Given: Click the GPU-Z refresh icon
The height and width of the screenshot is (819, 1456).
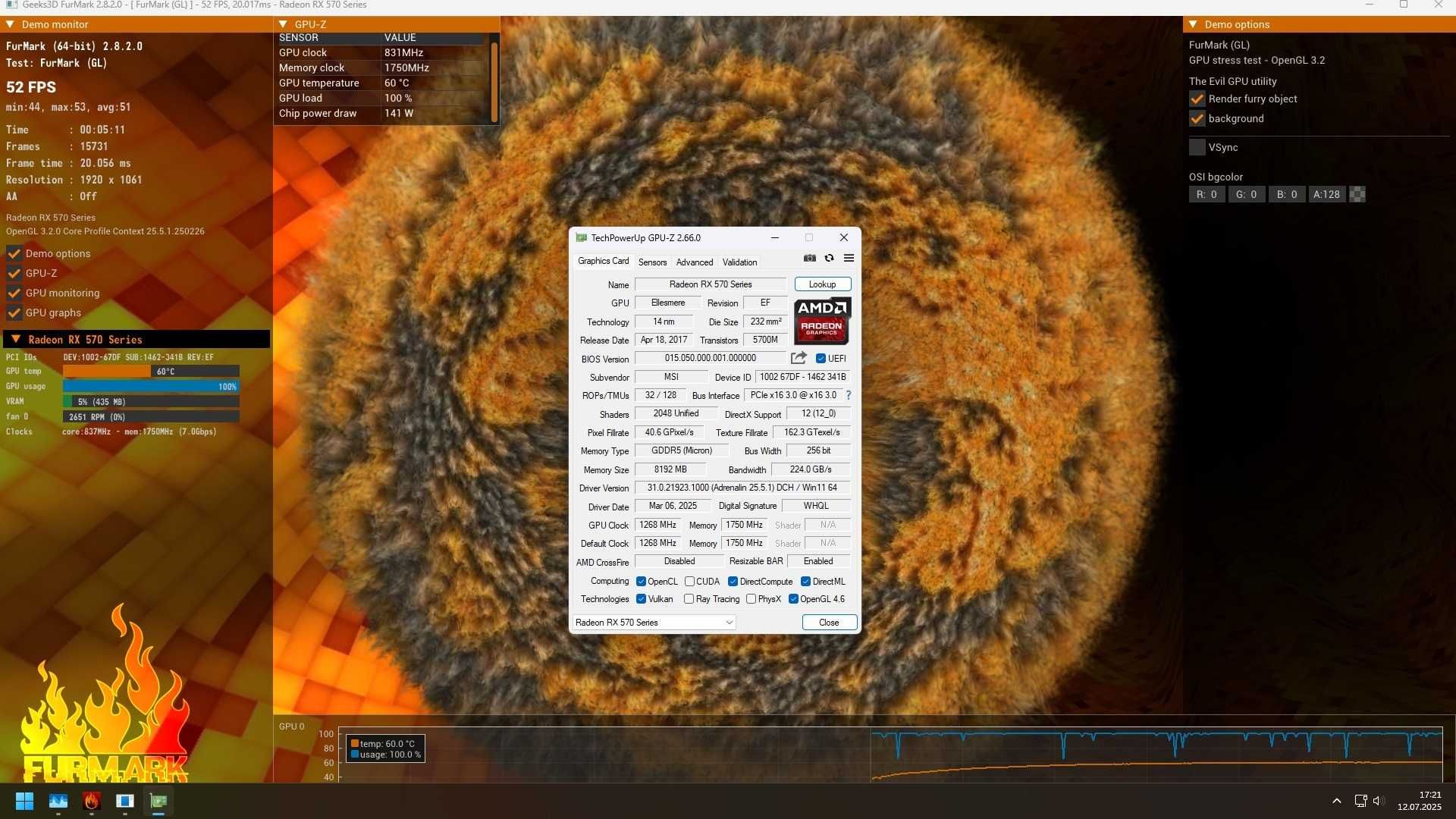Looking at the screenshot, I should coord(829,259).
